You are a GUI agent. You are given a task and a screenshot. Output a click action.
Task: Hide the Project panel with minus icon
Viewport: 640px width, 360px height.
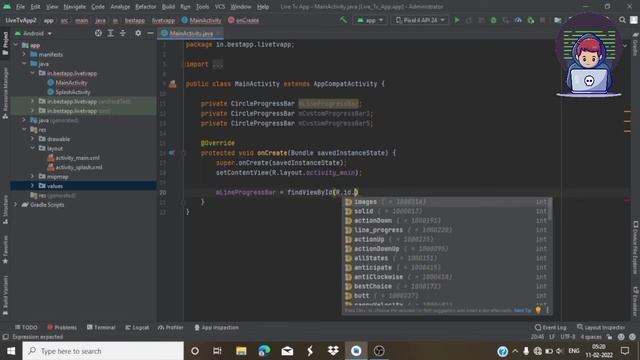(x=150, y=33)
